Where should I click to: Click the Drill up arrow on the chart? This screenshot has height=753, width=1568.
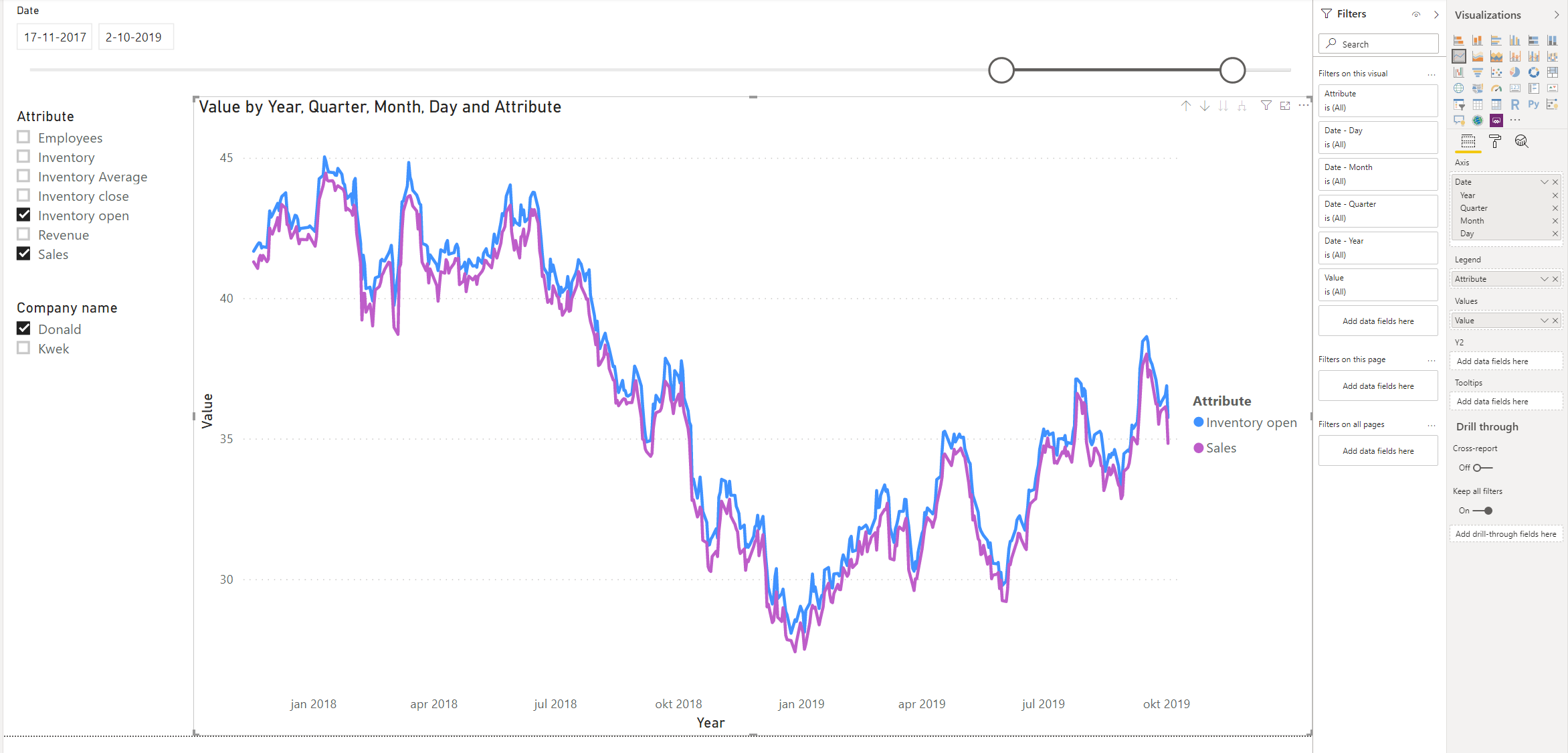coord(1186,106)
